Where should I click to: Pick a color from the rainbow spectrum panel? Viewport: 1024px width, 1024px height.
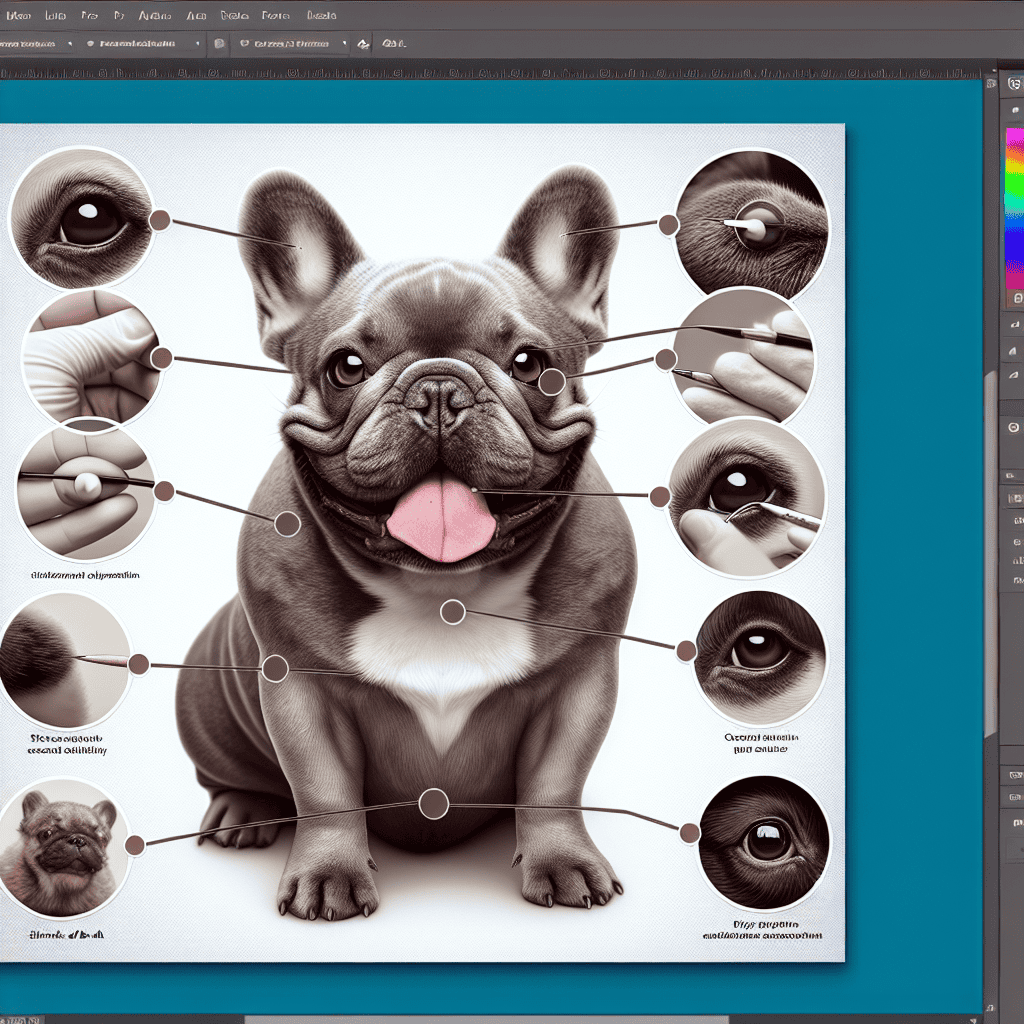pyautogui.click(x=1014, y=208)
